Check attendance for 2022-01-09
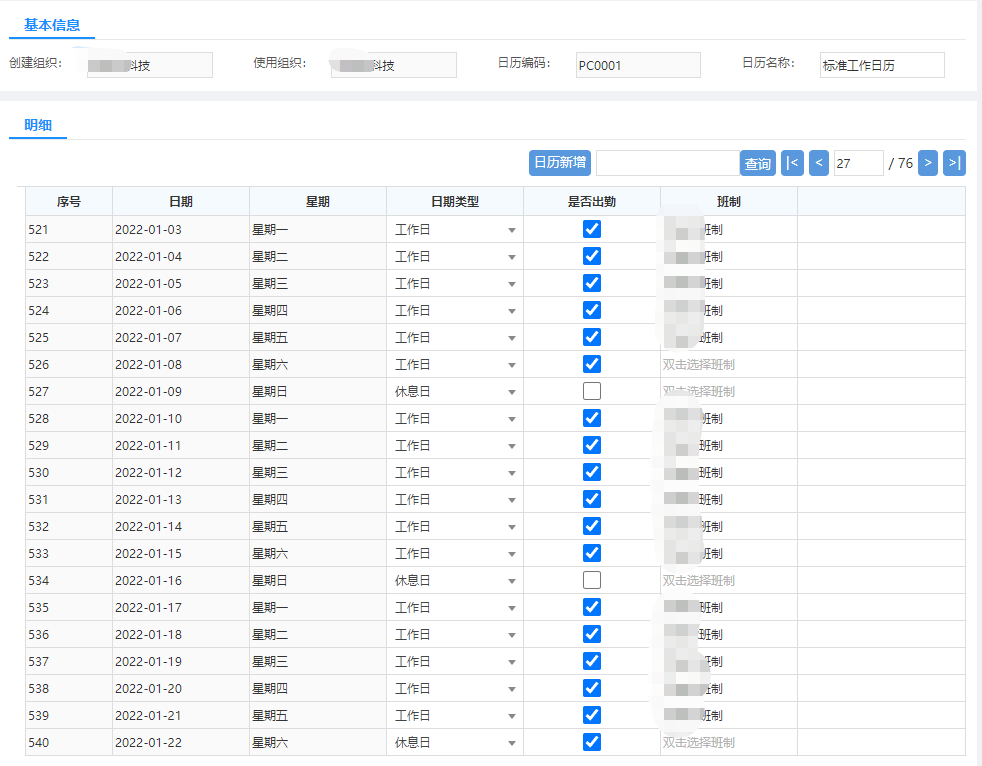Viewport: 982px width, 766px height. pyautogui.click(x=592, y=391)
